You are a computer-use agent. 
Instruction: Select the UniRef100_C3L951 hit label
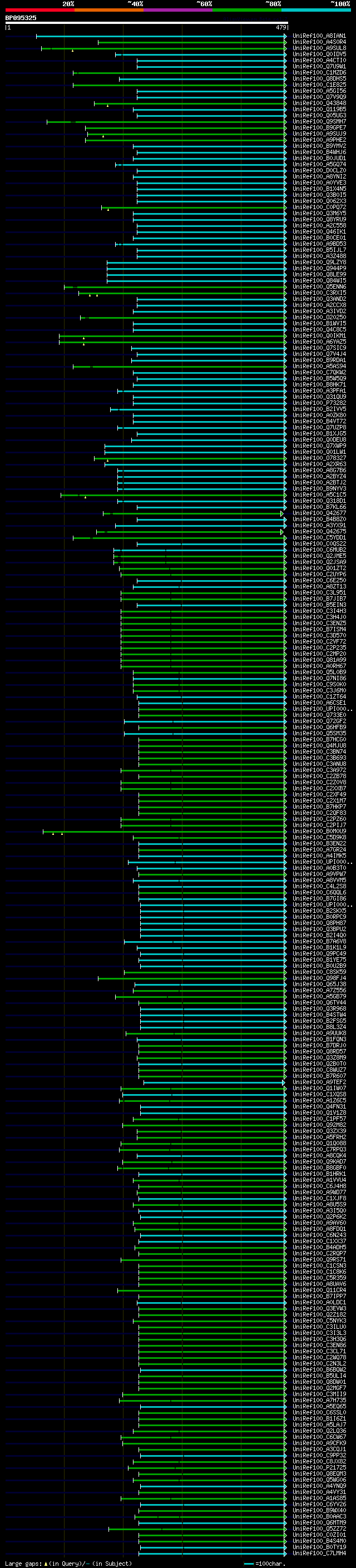point(319,593)
